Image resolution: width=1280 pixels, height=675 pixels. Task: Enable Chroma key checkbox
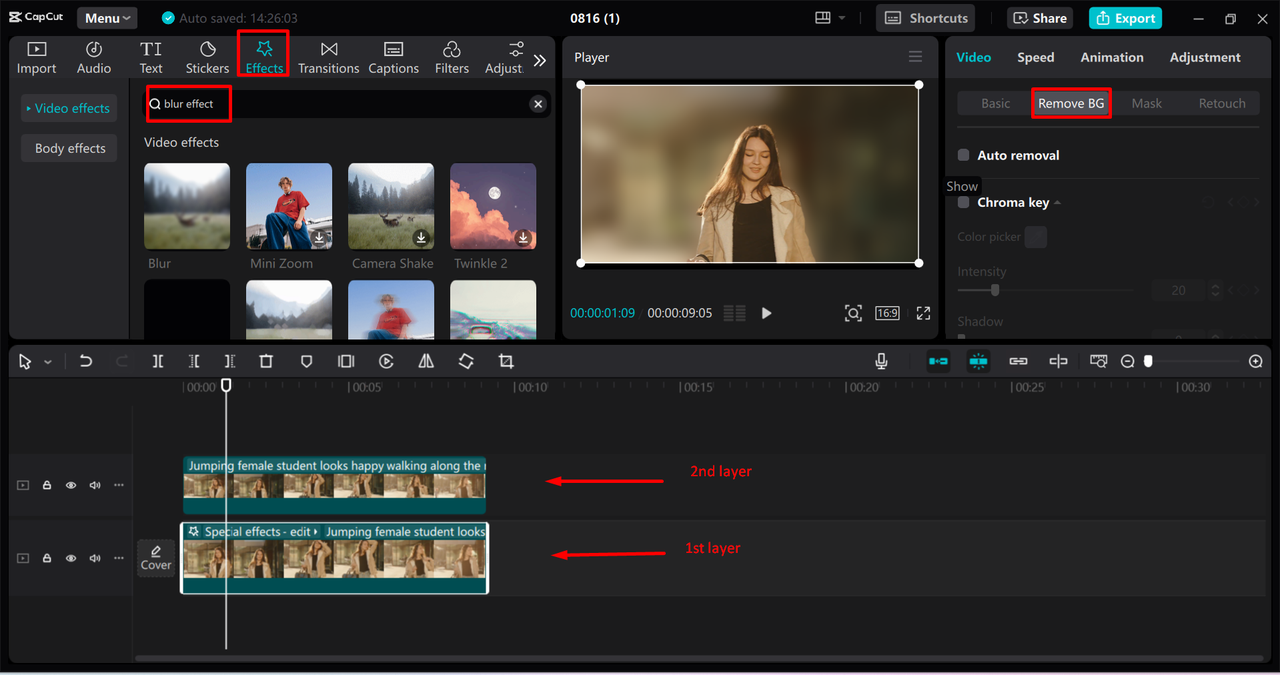point(964,202)
